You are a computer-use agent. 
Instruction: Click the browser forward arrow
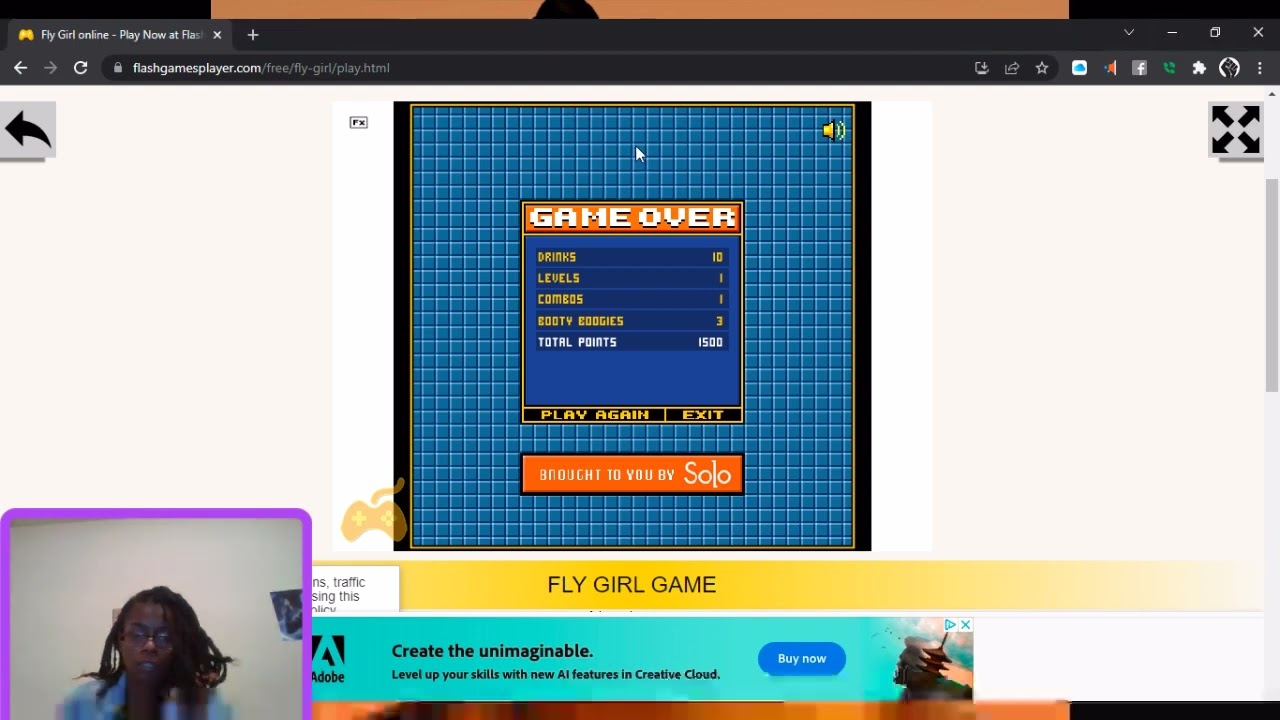[51, 68]
